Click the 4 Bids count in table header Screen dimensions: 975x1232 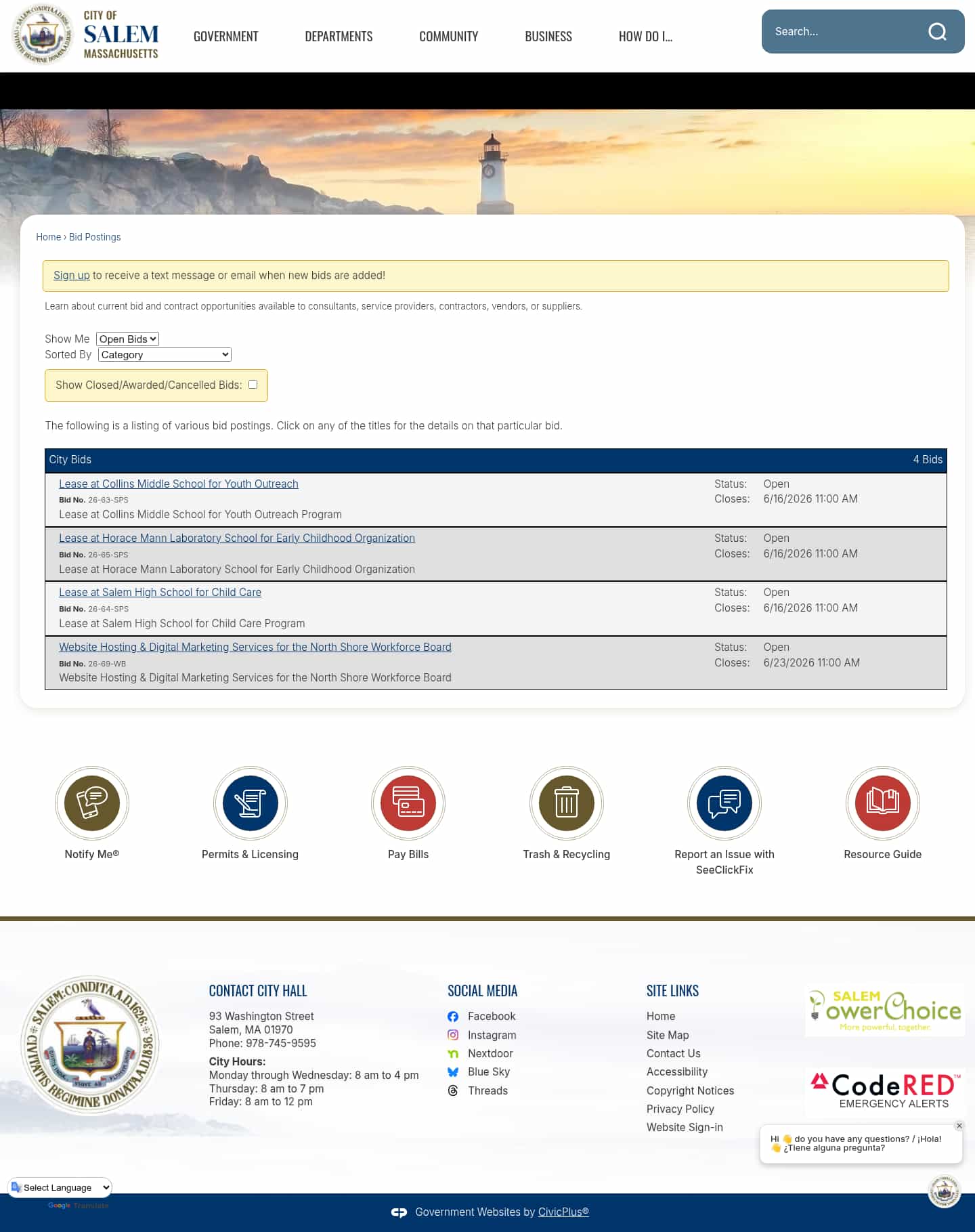point(928,460)
